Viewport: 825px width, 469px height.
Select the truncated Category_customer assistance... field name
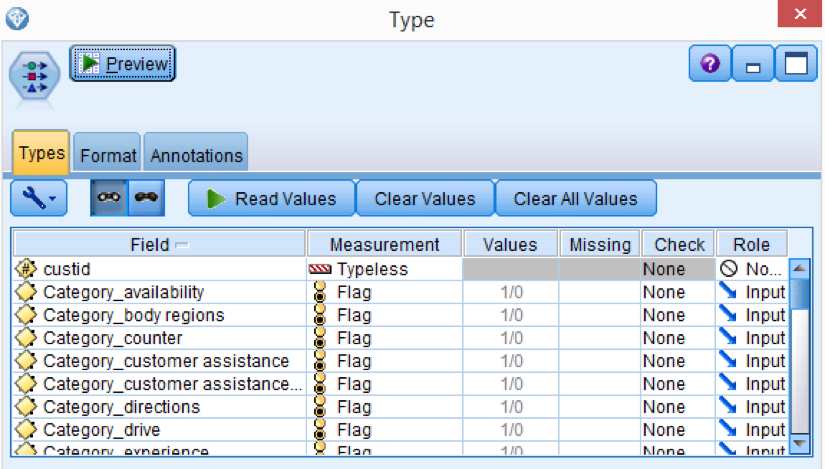173,384
